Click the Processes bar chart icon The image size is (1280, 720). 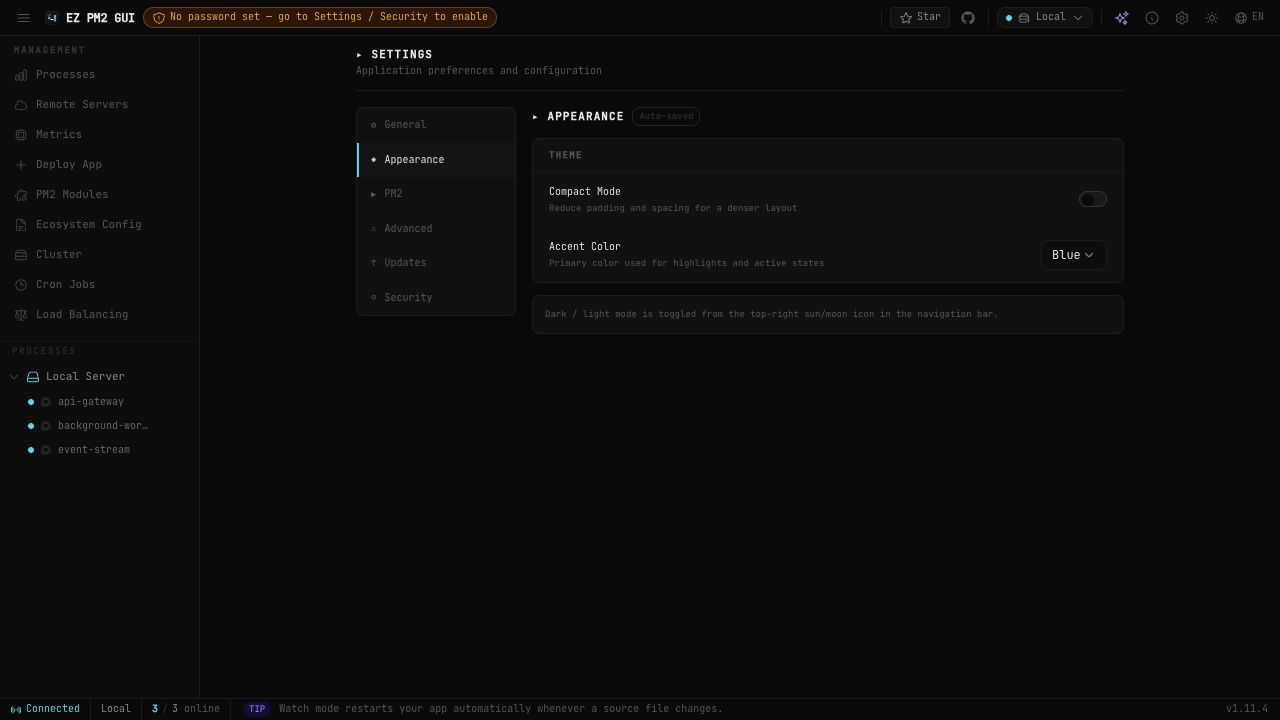coord(21,75)
